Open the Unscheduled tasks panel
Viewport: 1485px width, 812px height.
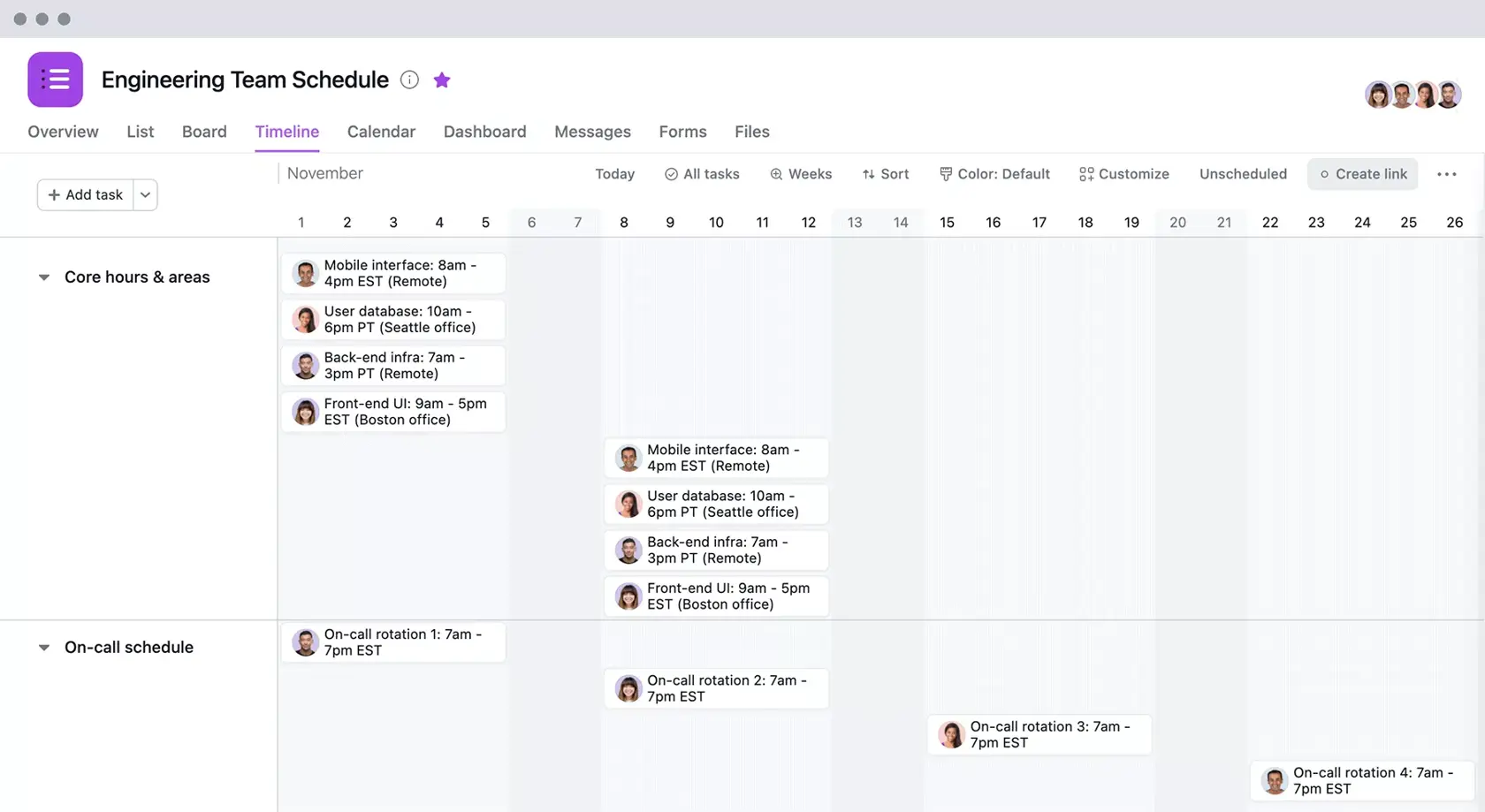tap(1243, 174)
